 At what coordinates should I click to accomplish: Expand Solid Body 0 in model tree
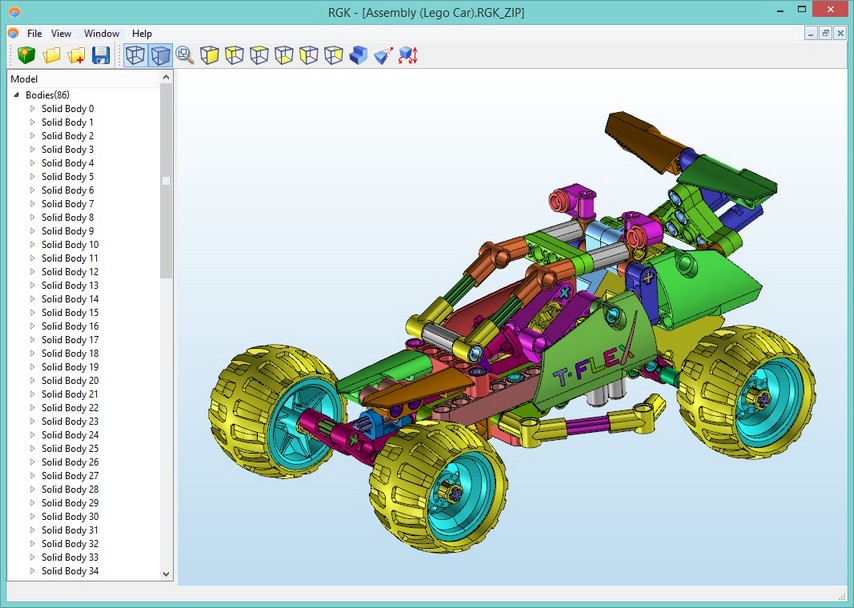click(32, 109)
